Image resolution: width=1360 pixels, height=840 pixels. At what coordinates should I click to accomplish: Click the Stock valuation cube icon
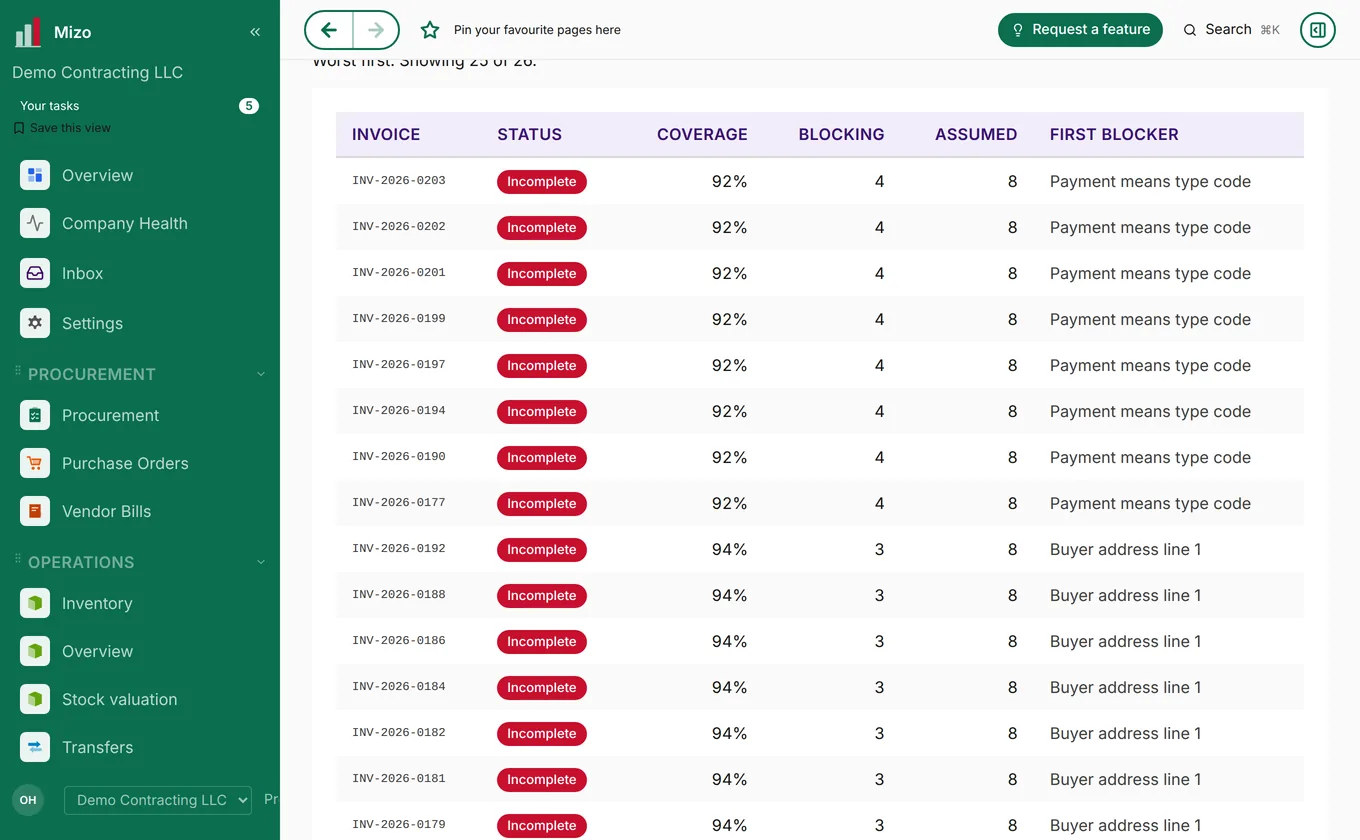click(35, 699)
